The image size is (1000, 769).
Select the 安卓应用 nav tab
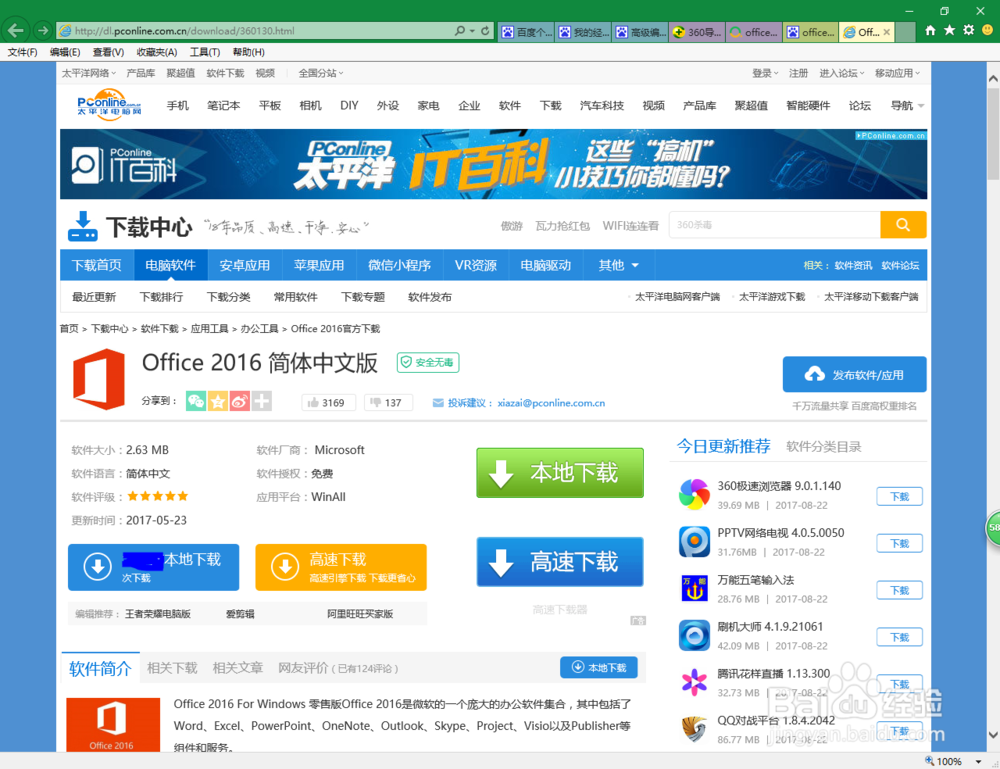(x=245, y=265)
